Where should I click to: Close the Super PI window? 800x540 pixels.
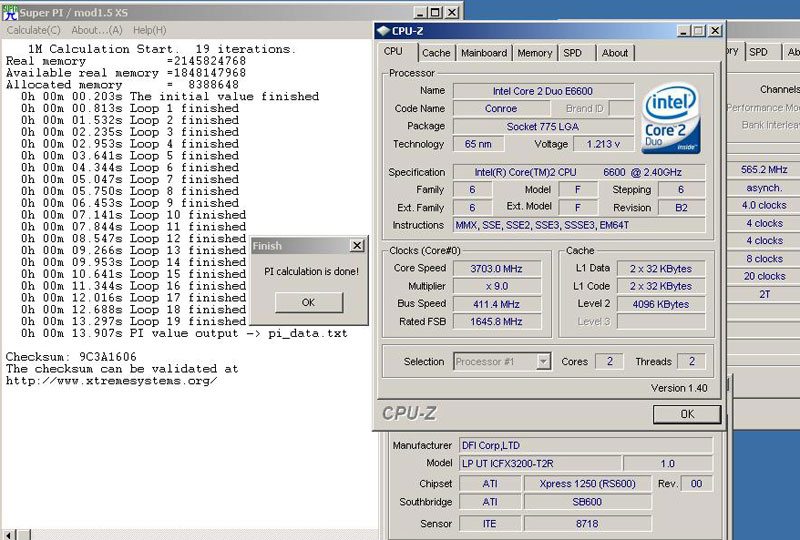(452, 12)
